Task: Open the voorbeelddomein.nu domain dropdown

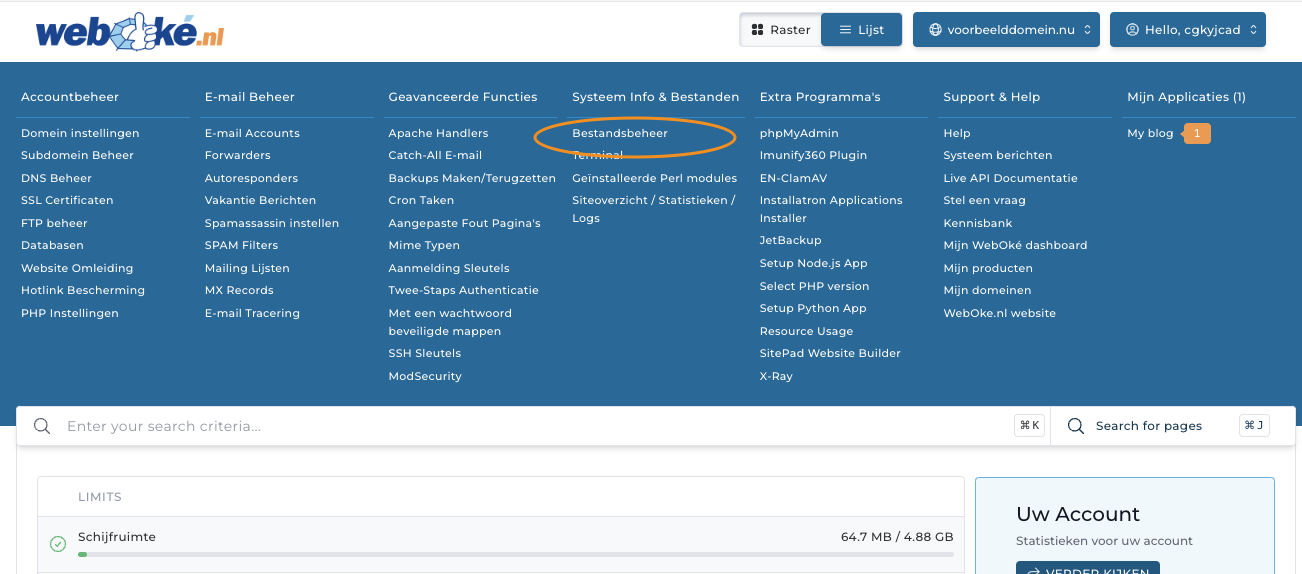Action: pos(1006,30)
